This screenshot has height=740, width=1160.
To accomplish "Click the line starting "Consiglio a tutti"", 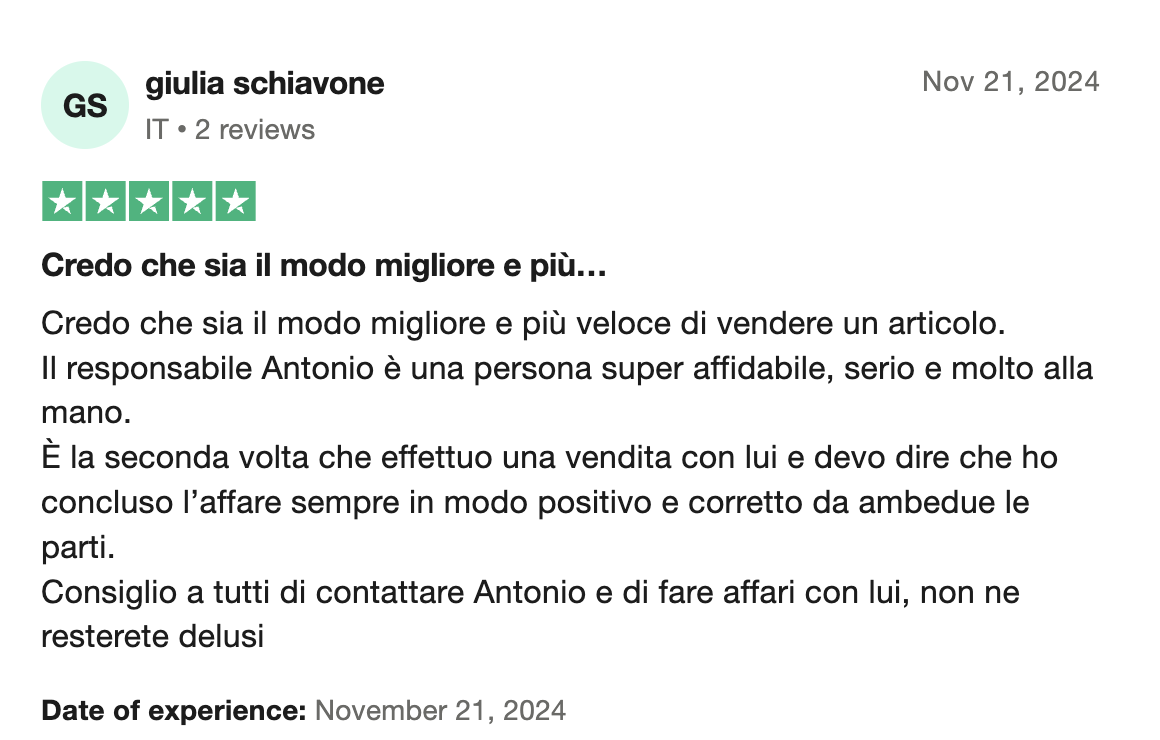I will point(530,592).
